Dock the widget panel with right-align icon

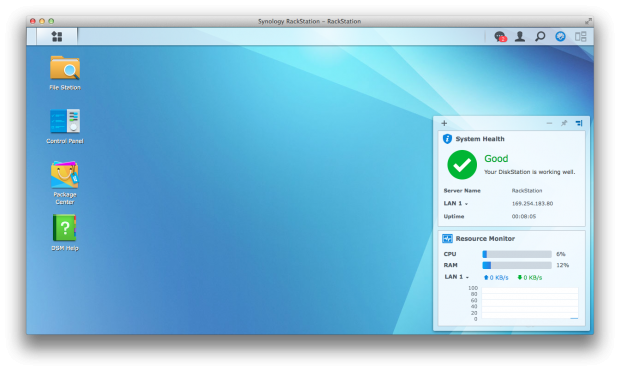[579, 123]
